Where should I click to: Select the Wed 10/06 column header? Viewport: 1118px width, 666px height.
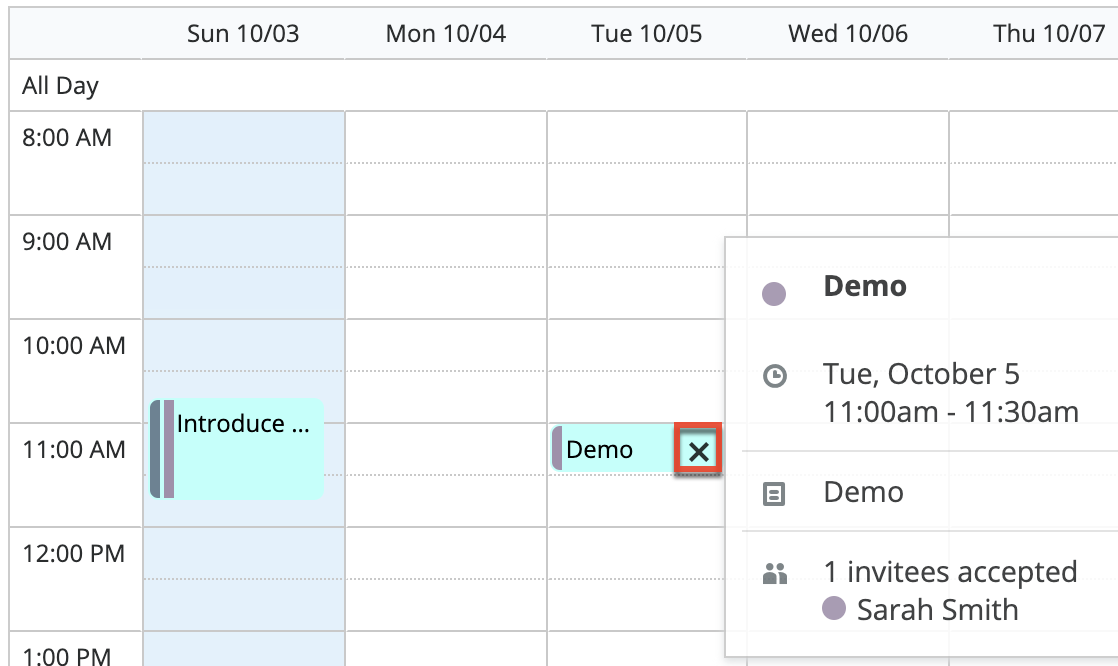point(848,34)
